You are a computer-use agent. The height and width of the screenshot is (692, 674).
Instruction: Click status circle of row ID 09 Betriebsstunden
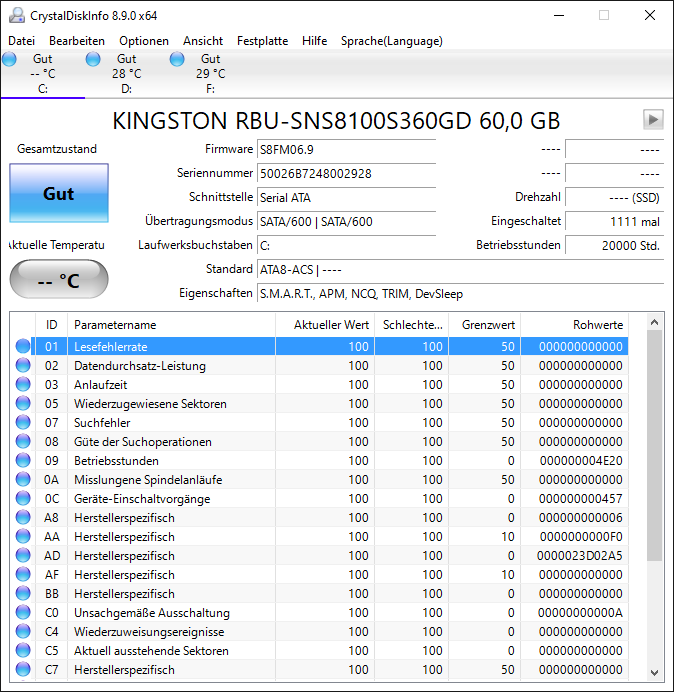click(x=23, y=460)
